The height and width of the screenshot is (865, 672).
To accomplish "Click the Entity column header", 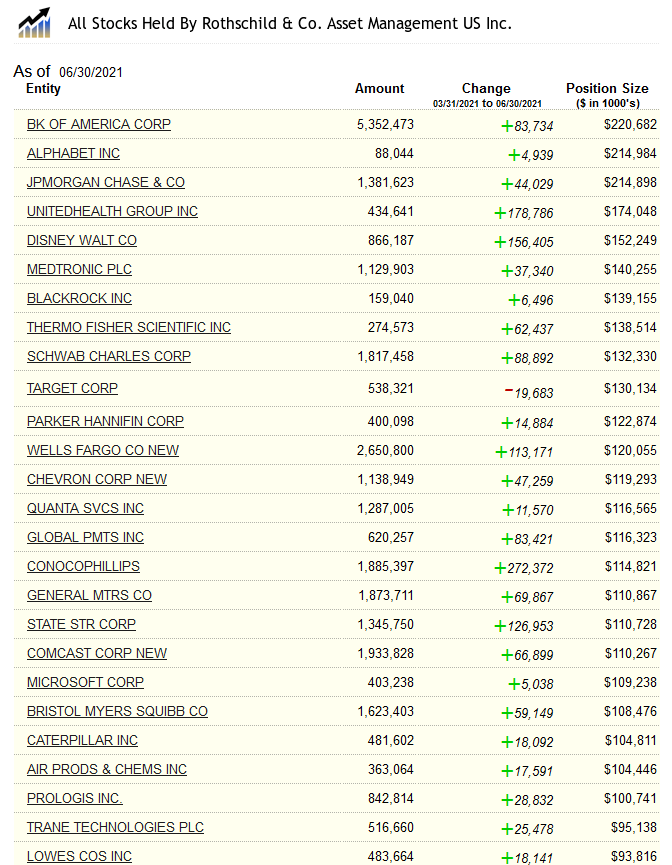I will coord(43,89).
